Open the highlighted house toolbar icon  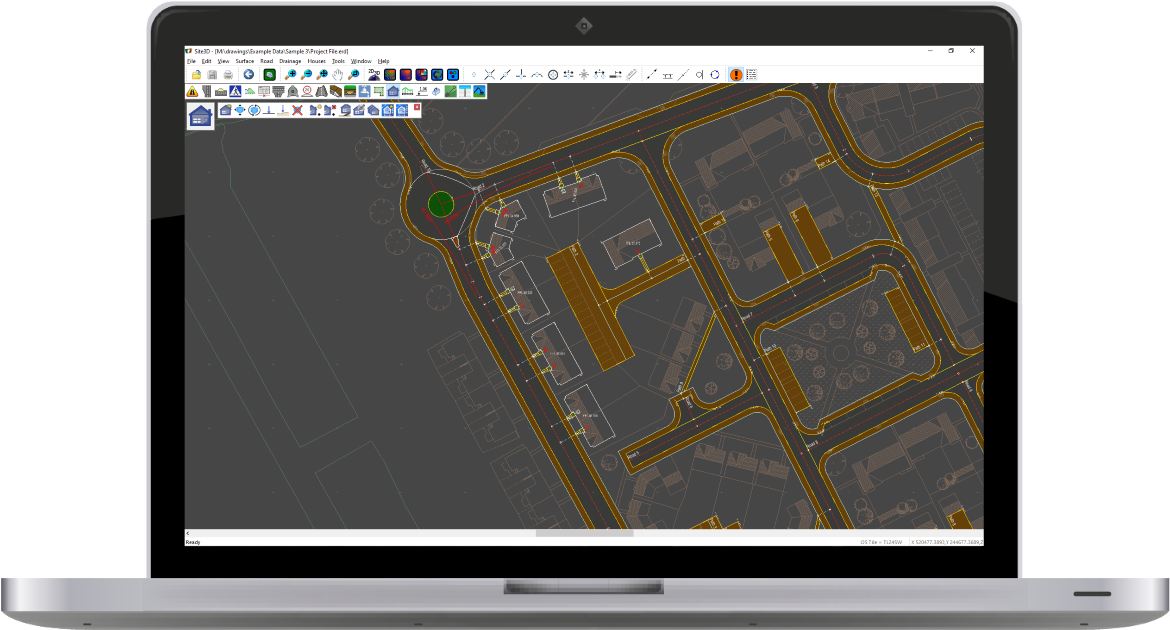[393, 91]
